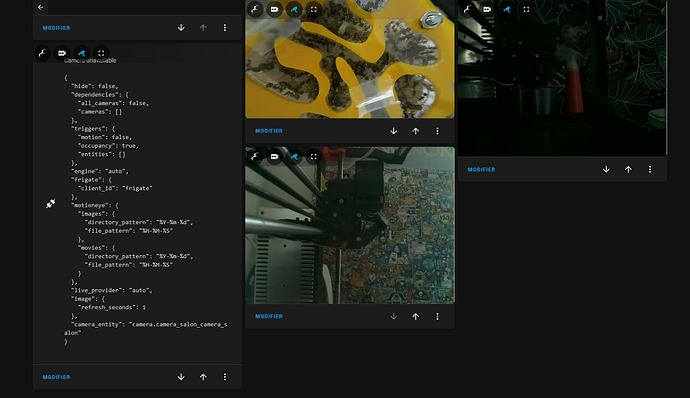Click the "motion": false line

pos(105,137)
